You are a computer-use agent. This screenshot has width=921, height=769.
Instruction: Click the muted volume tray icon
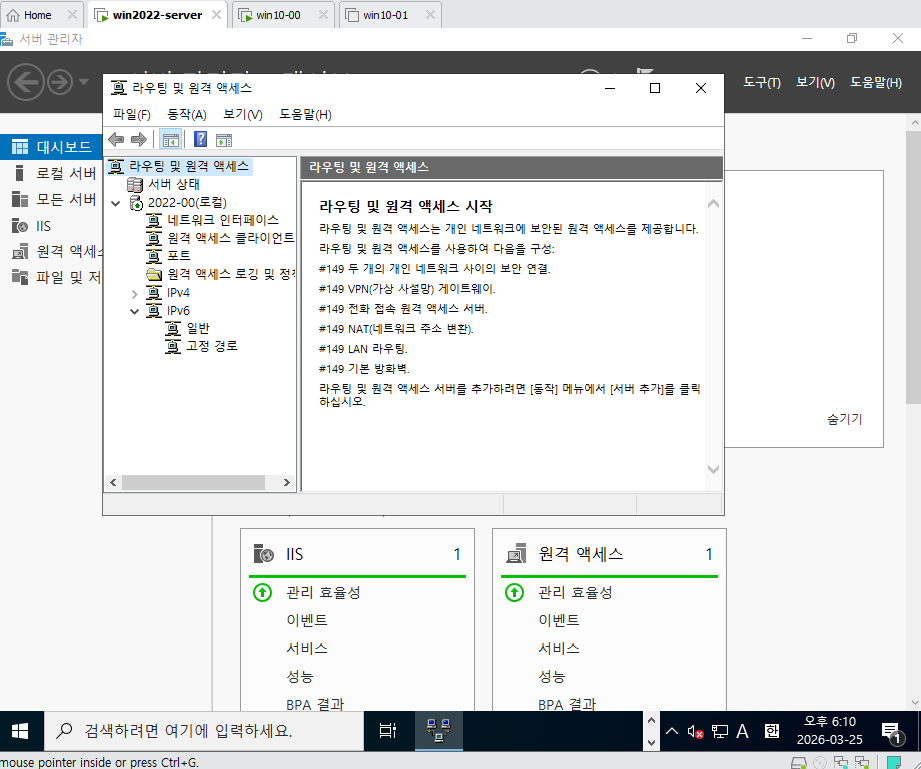click(x=695, y=732)
